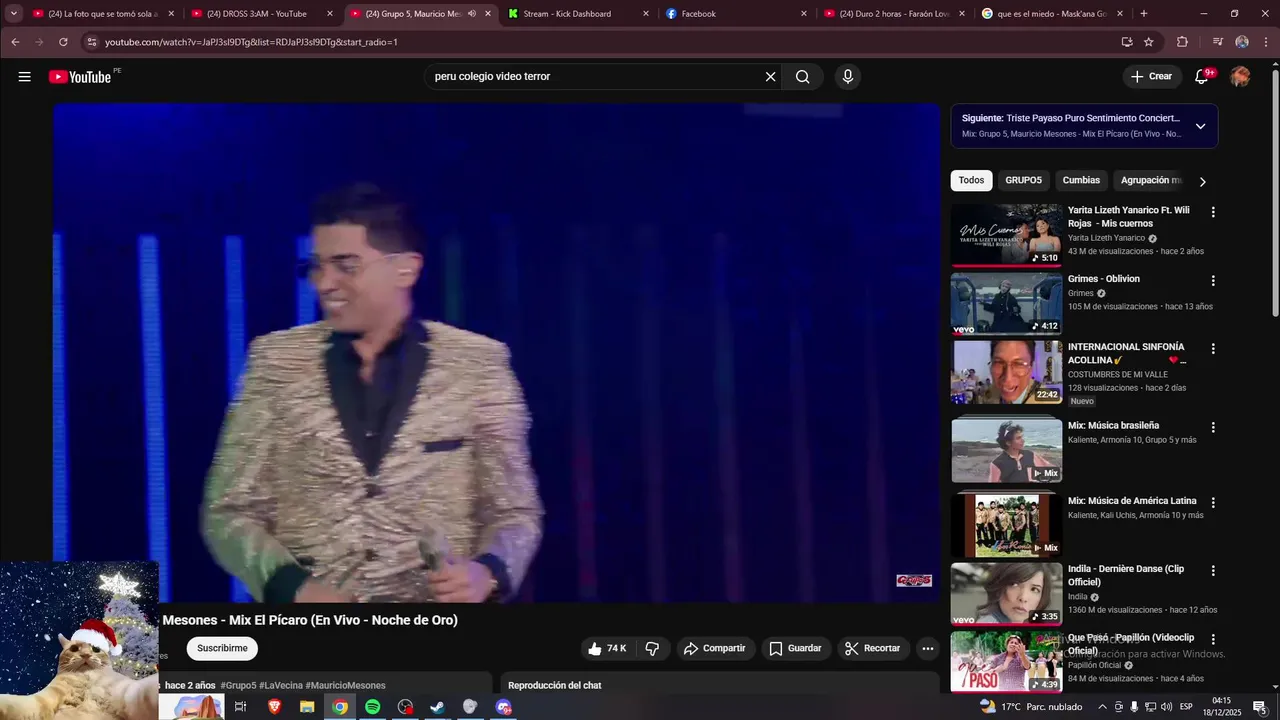The height and width of the screenshot is (720, 1280).
Task: Click the Guardar save button
Action: 795,648
